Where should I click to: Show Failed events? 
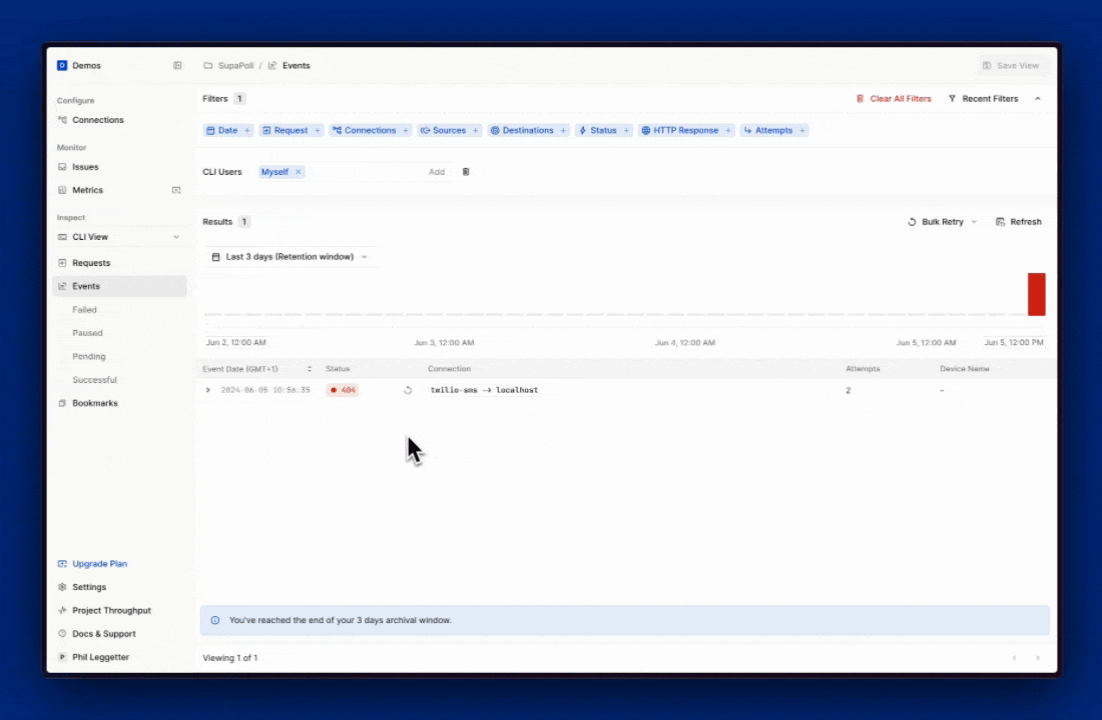84,310
